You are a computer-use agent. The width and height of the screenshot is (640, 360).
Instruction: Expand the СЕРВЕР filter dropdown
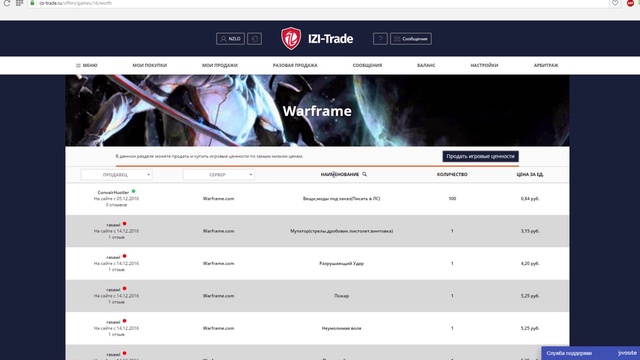(x=219, y=175)
